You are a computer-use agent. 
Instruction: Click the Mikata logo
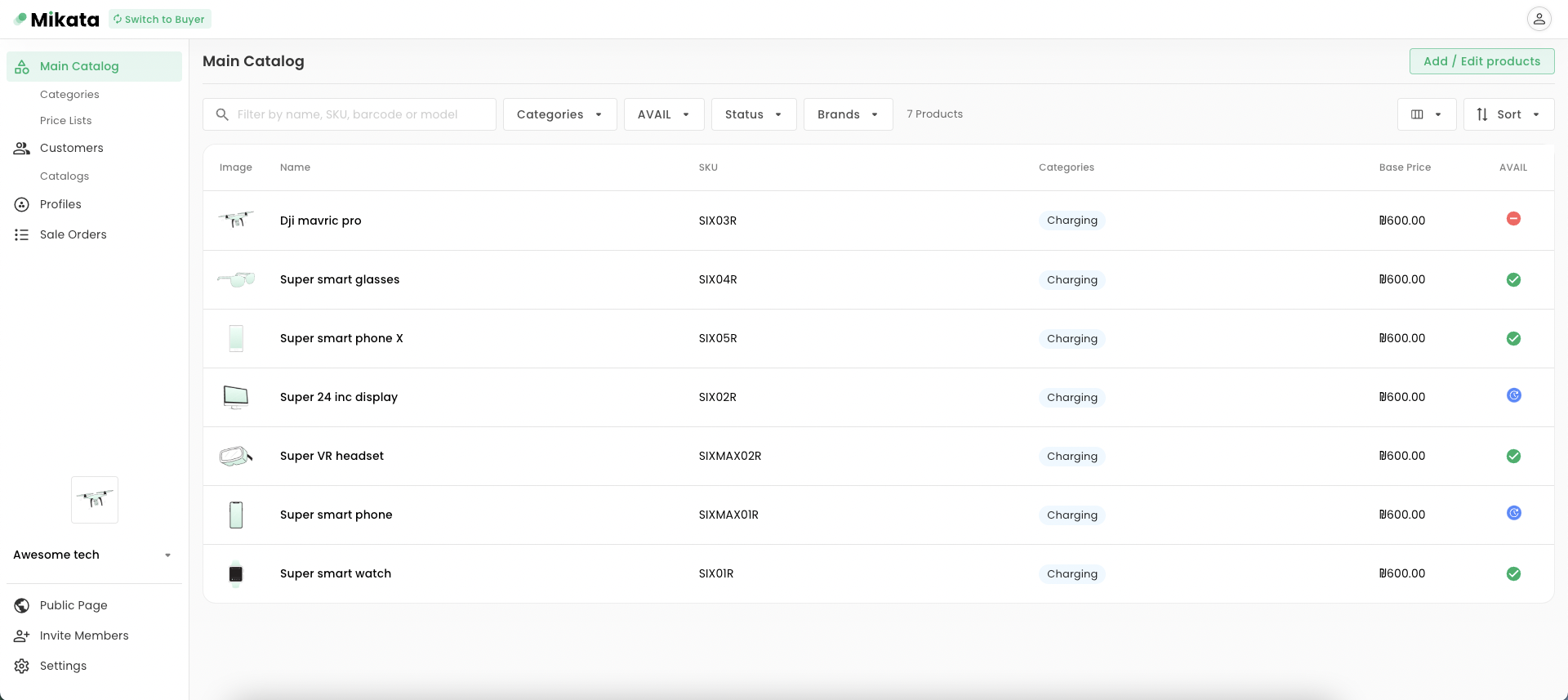56,19
